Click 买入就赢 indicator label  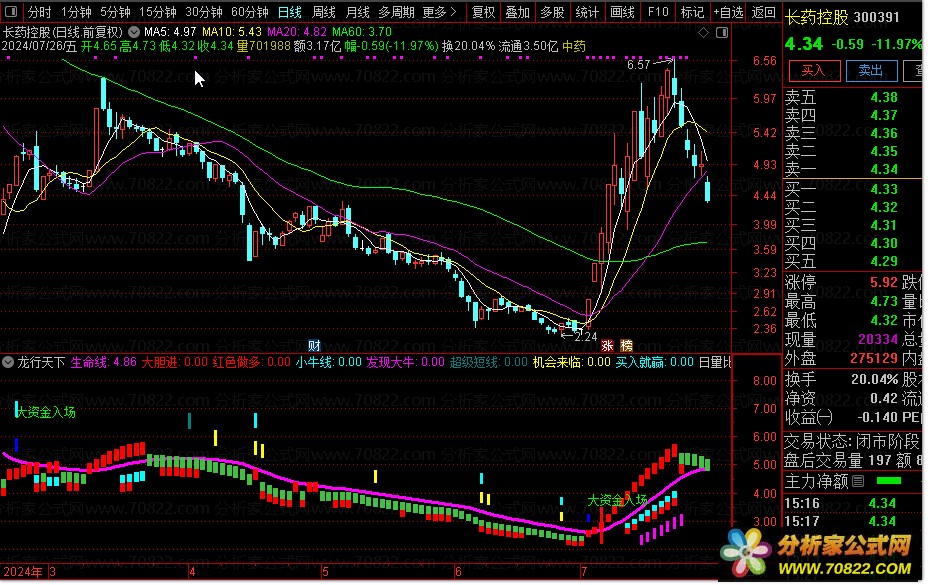655,362
